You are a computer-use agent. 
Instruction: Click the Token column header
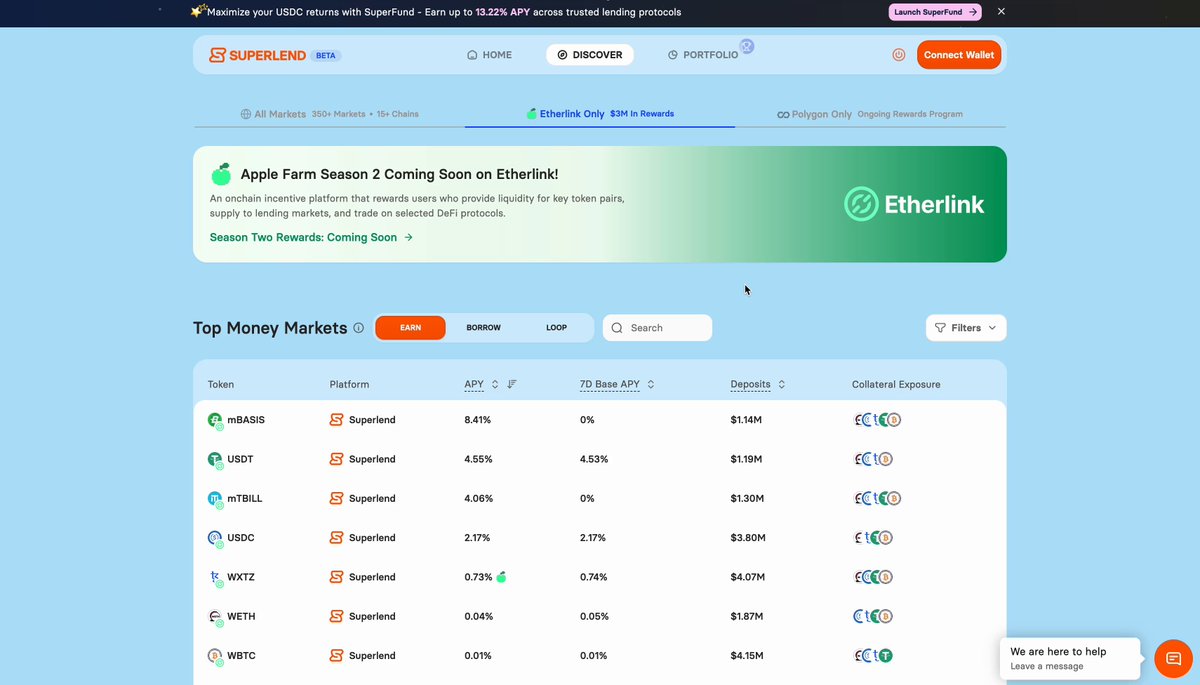coord(221,384)
